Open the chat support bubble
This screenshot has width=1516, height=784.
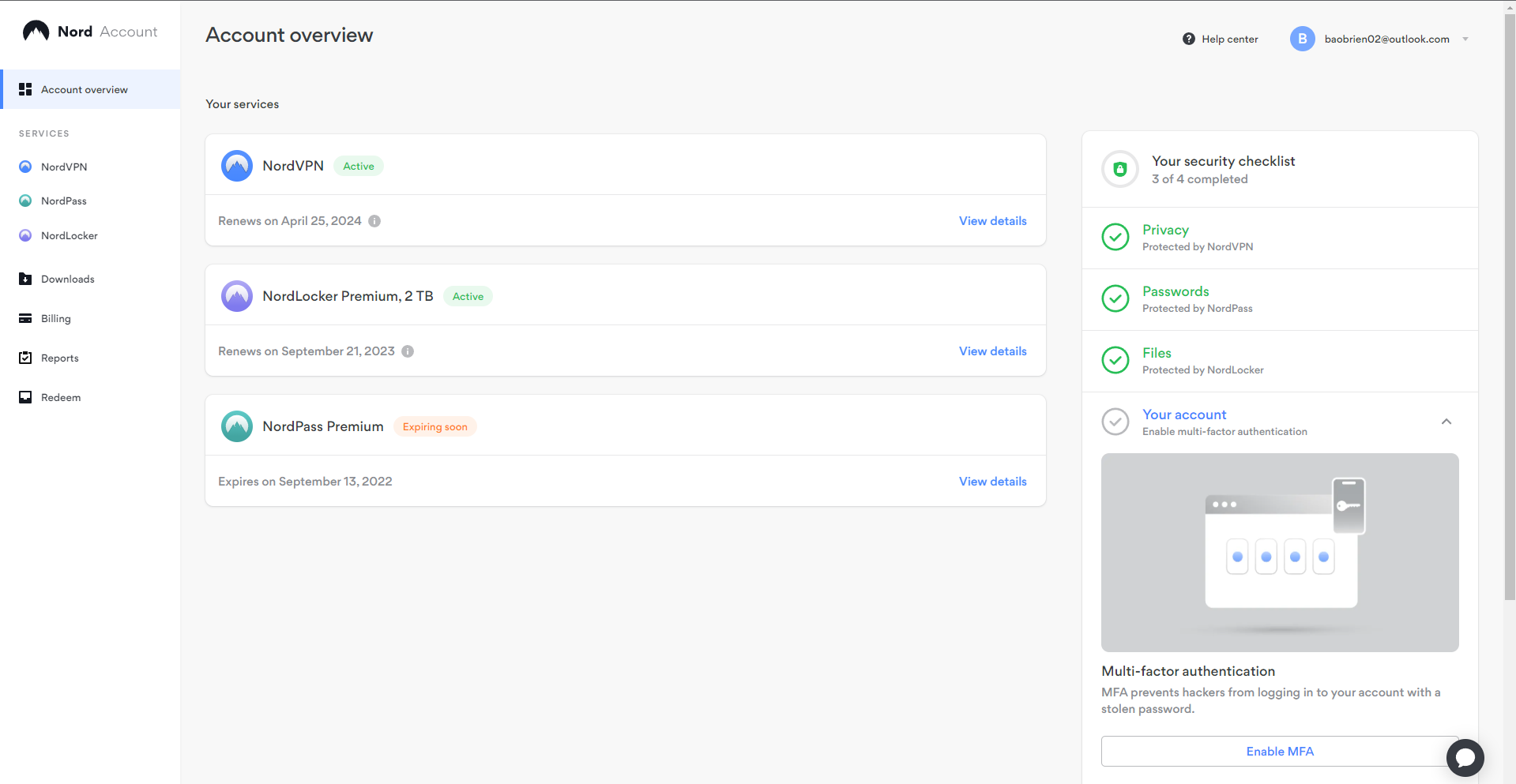1465,757
